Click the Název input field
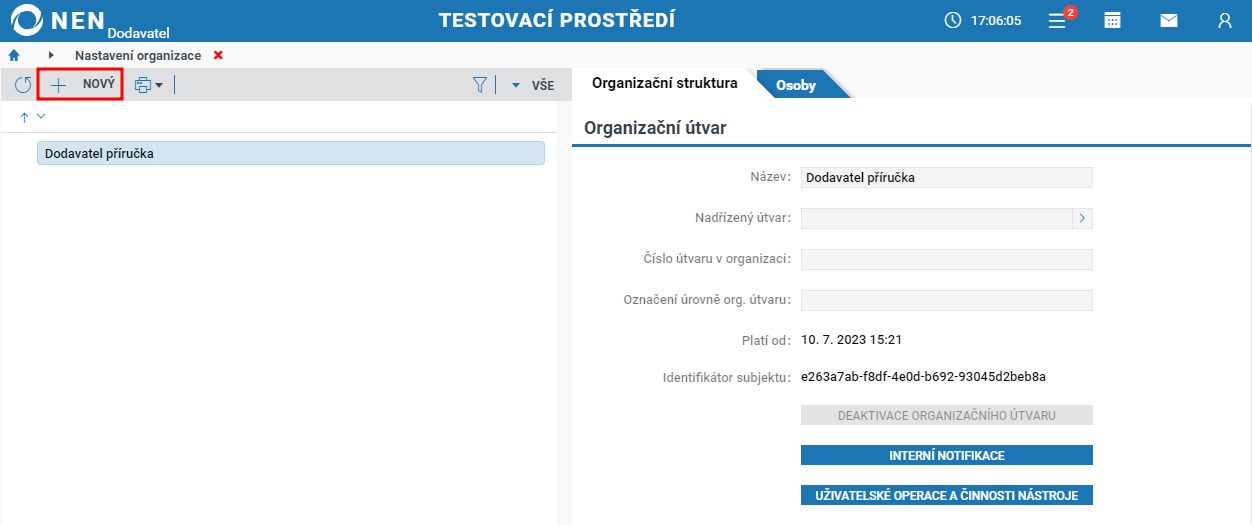1252x525 pixels. [947, 177]
